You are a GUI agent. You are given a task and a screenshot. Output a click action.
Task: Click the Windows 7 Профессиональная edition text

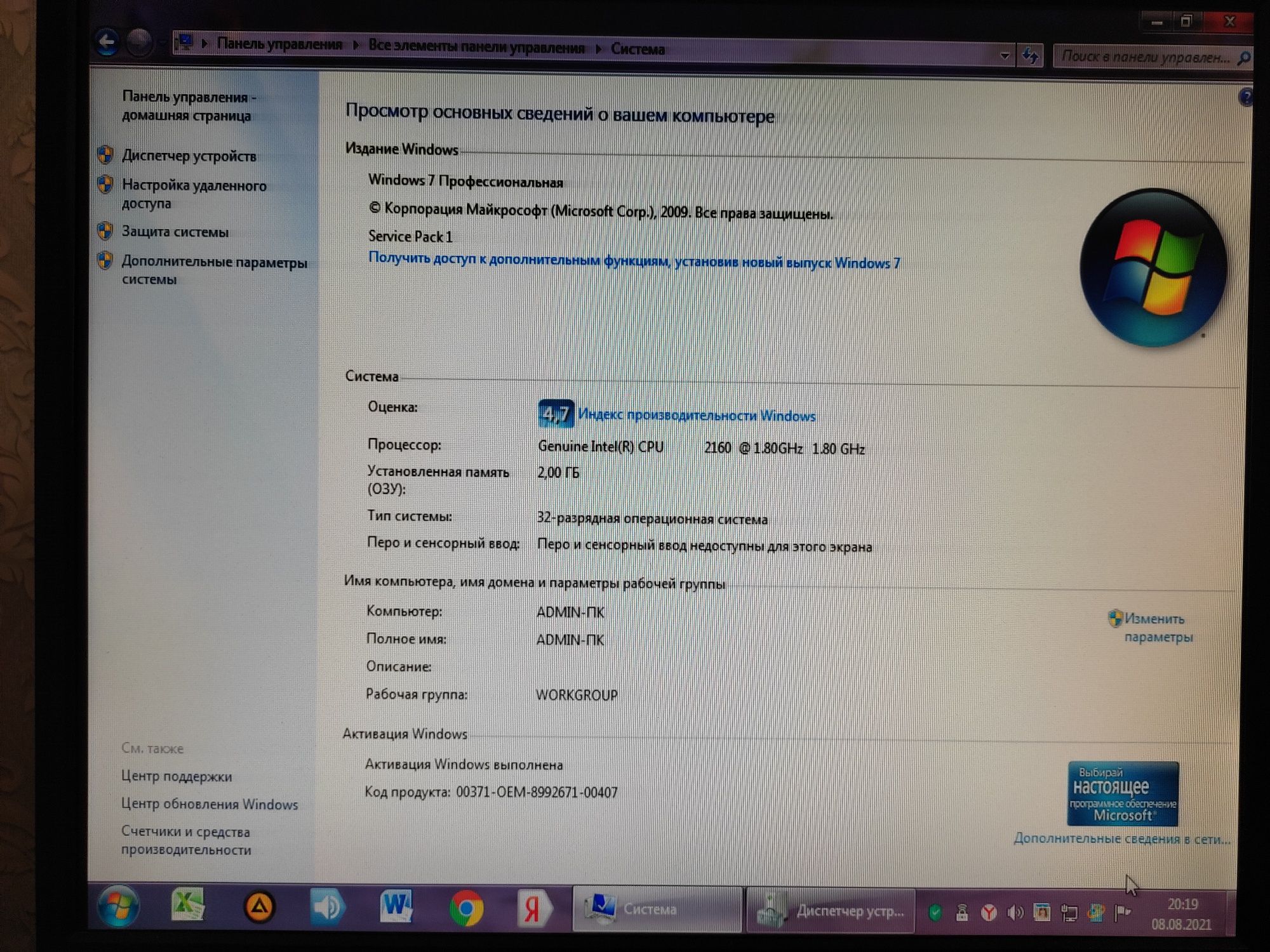coord(465,181)
